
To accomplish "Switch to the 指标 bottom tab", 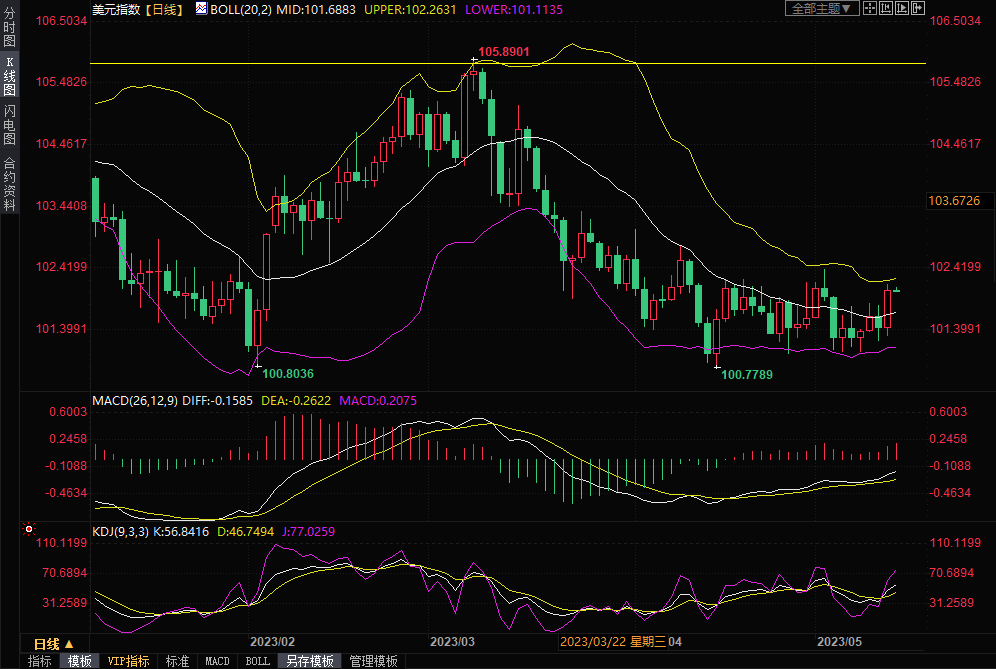I will tap(39, 661).
